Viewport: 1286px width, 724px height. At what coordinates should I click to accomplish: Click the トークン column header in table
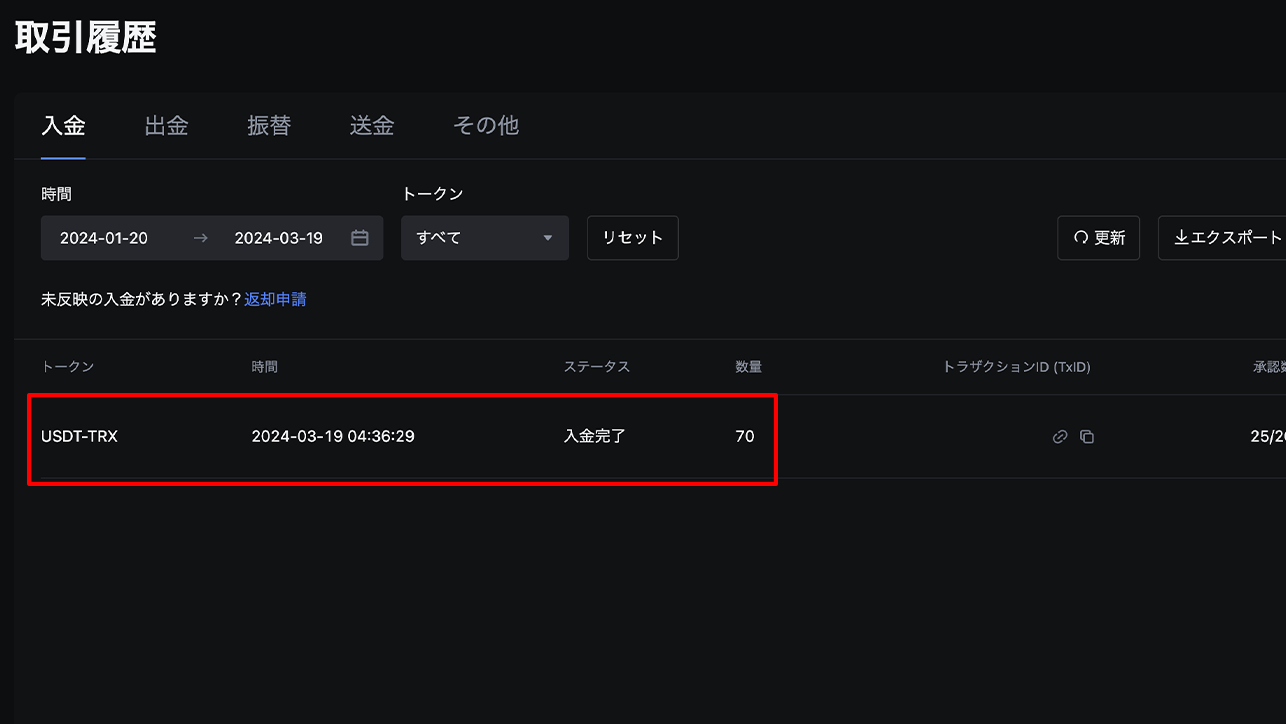(x=67, y=367)
